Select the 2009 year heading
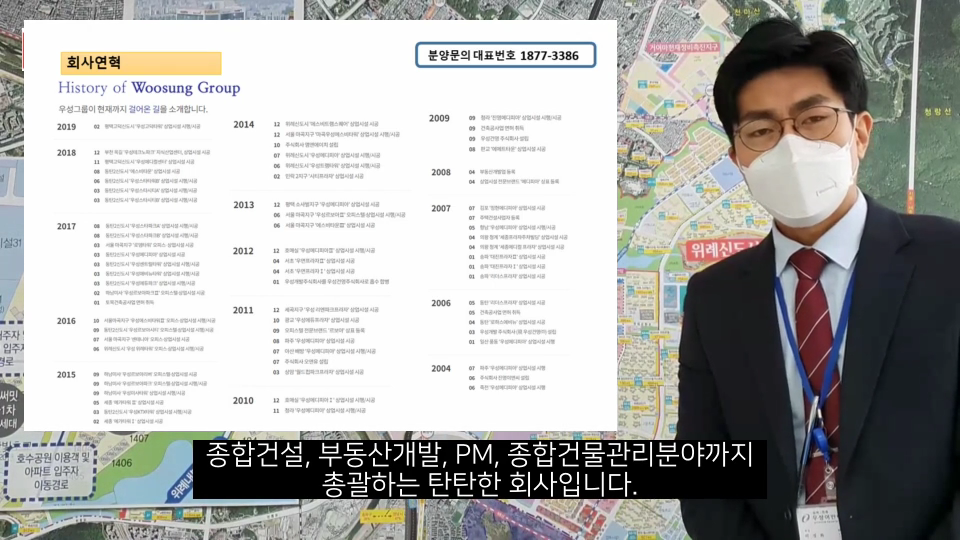This screenshot has height=540, width=960. pyautogui.click(x=439, y=119)
